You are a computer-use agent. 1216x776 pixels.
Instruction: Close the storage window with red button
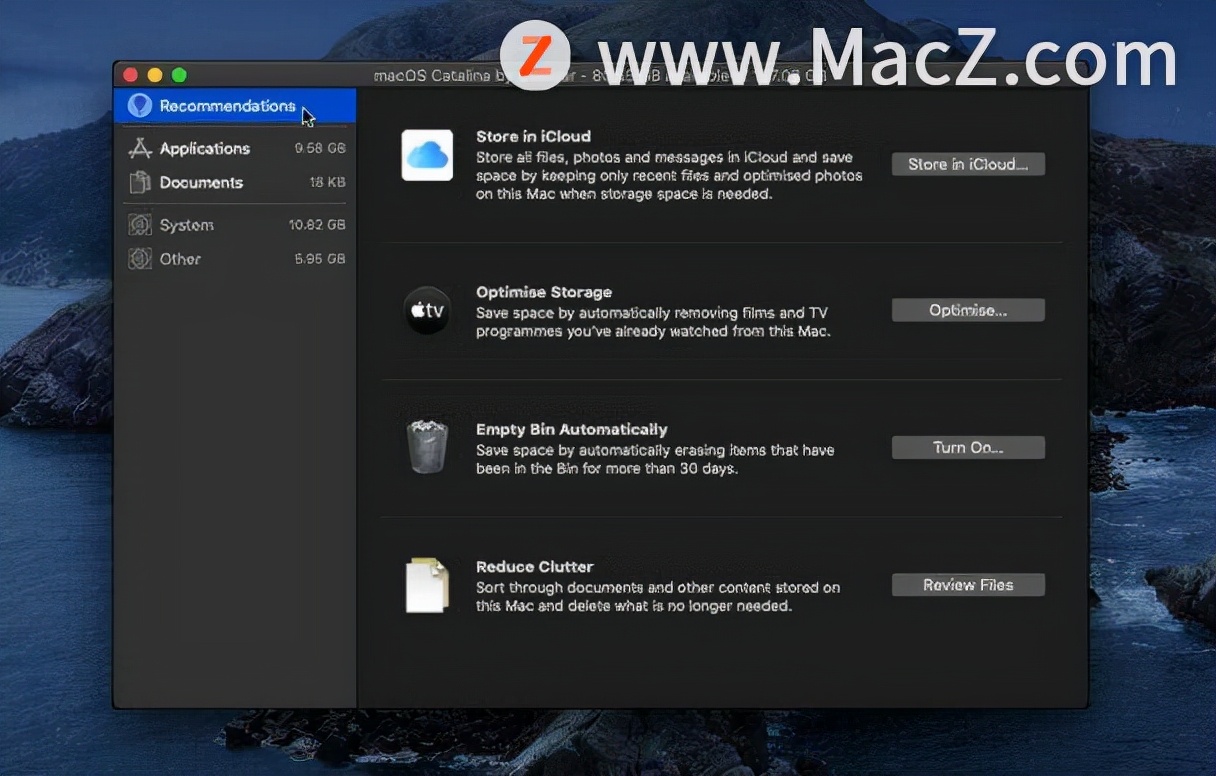click(x=130, y=75)
